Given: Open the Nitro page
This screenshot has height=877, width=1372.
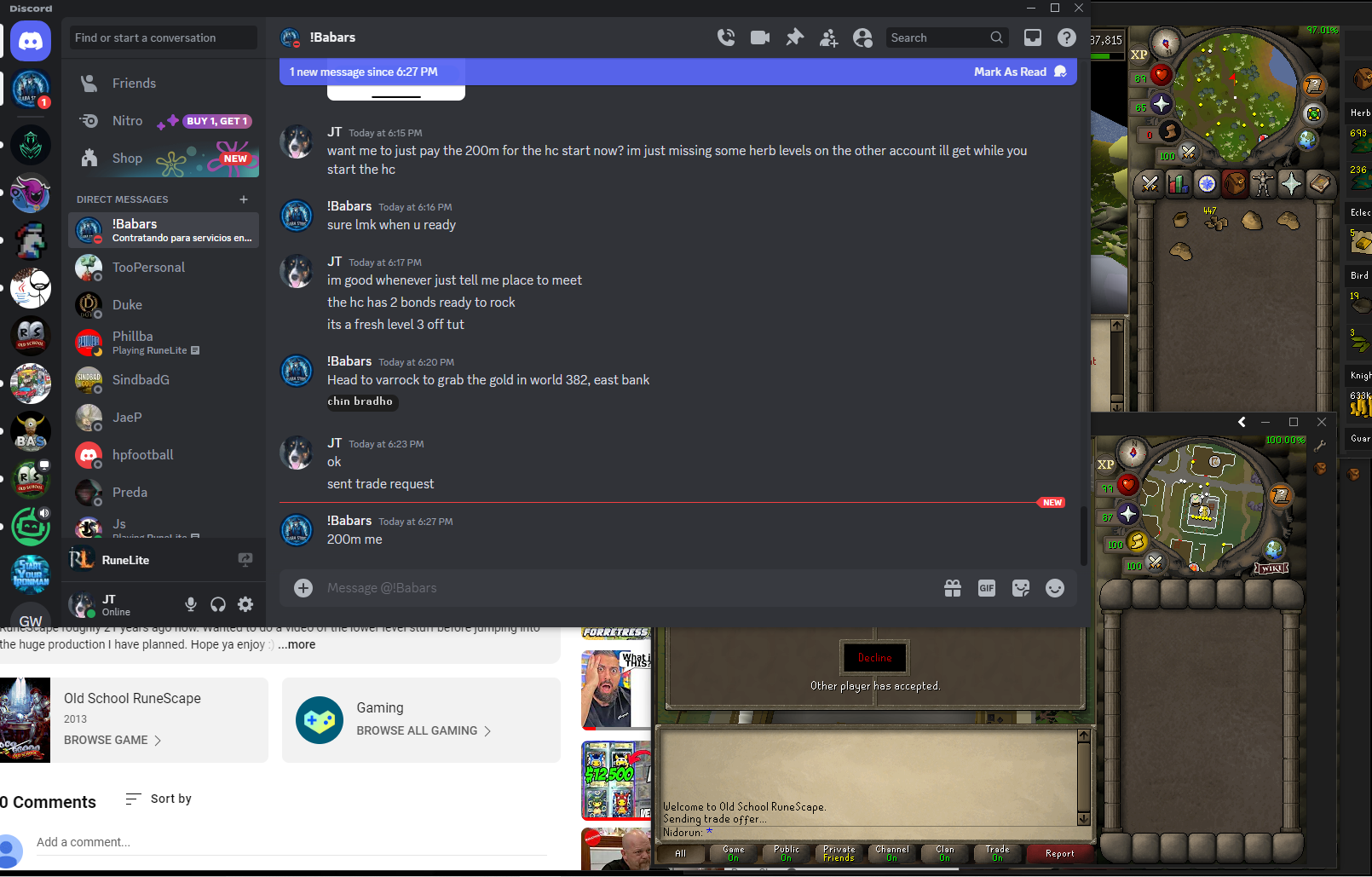Looking at the screenshot, I should 164,121.
